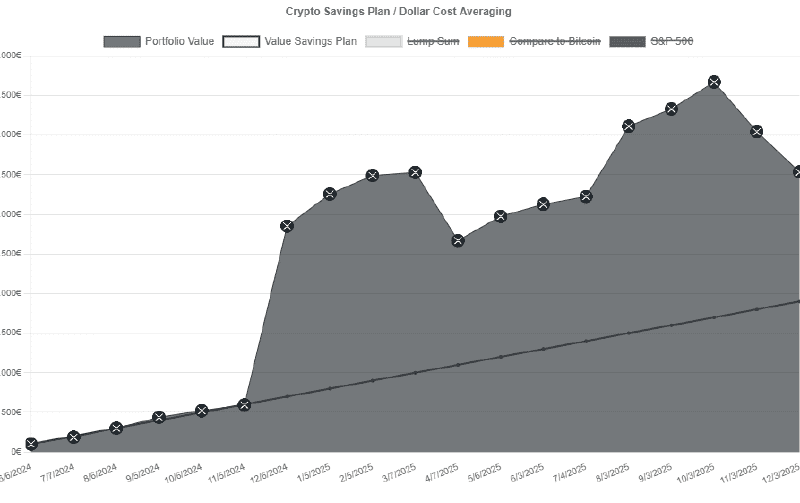This screenshot has height=503, width=800.
Task: Select the 11/5/2024 portfolio marker
Action: [x=244, y=405]
